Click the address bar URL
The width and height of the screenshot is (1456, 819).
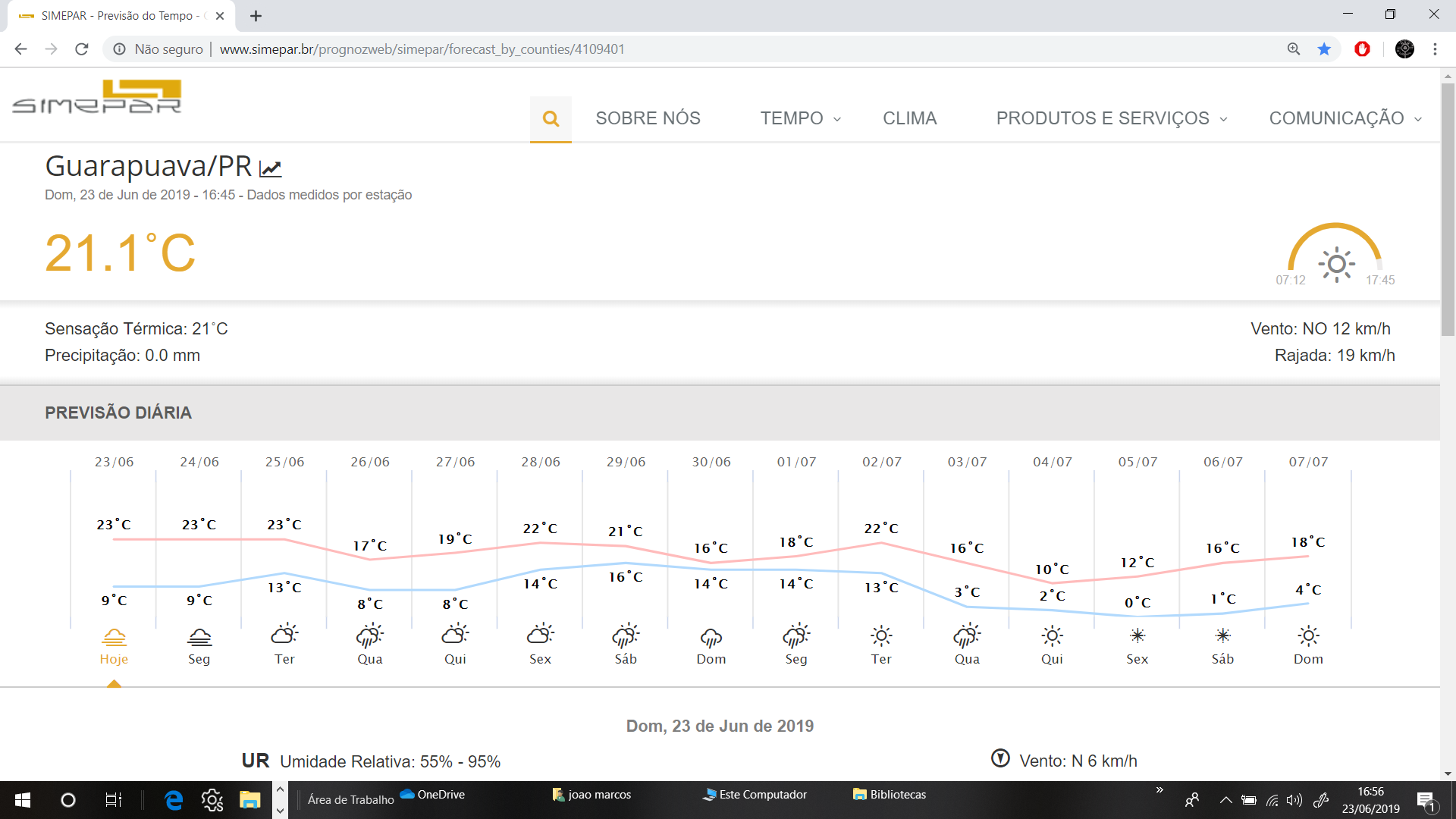pyautogui.click(x=422, y=49)
